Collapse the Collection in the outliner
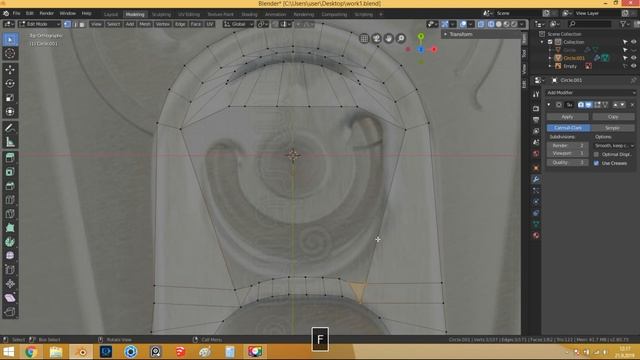 (542, 42)
